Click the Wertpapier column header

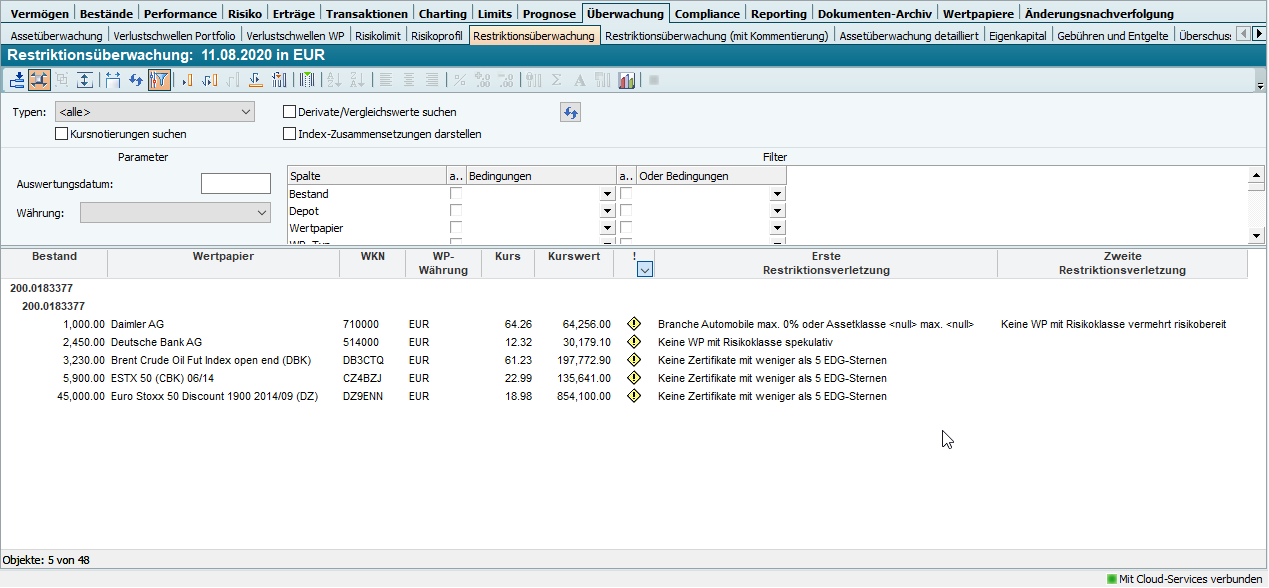pyautogui.click(x=223, y=257)
